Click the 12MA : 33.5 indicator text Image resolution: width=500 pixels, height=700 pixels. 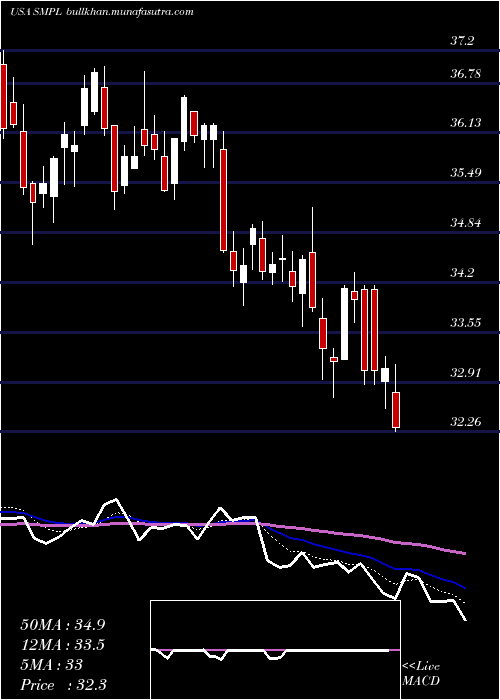(x=63, y=645)
